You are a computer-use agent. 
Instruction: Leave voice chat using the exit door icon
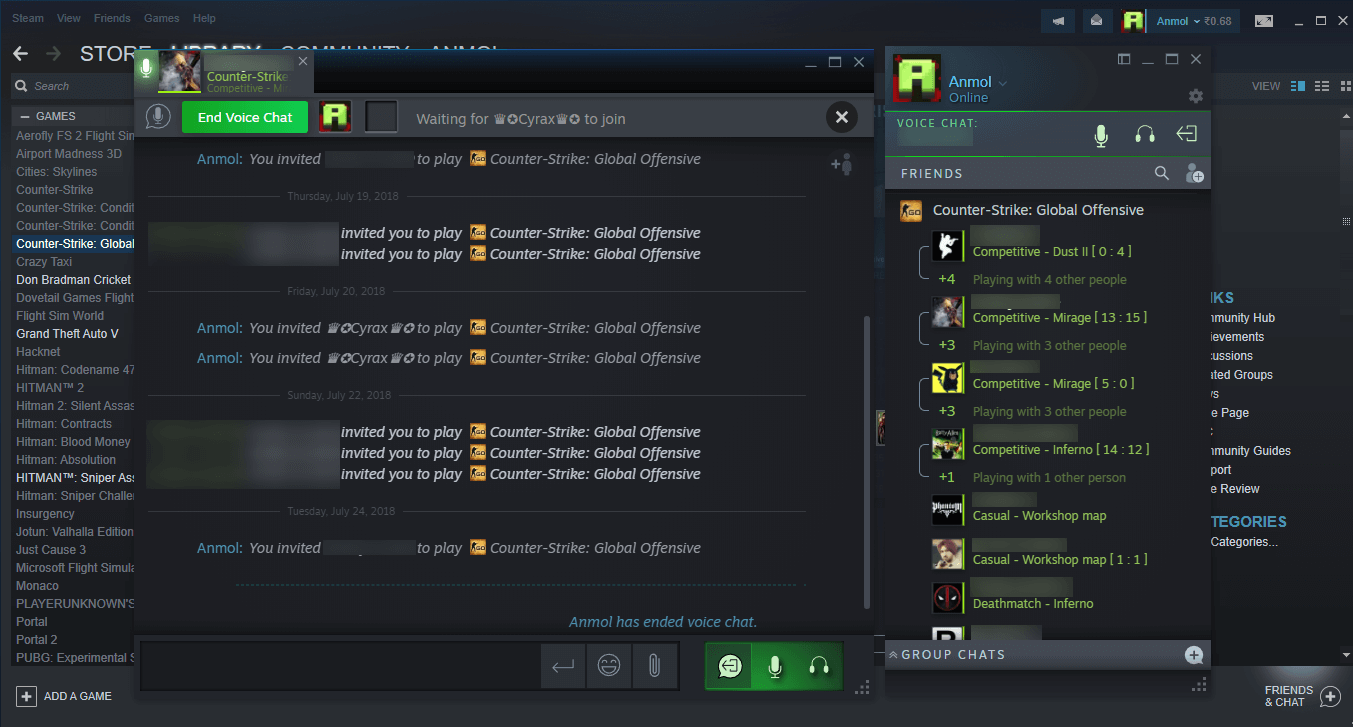pyautogui.click(x=1187, y=133)
